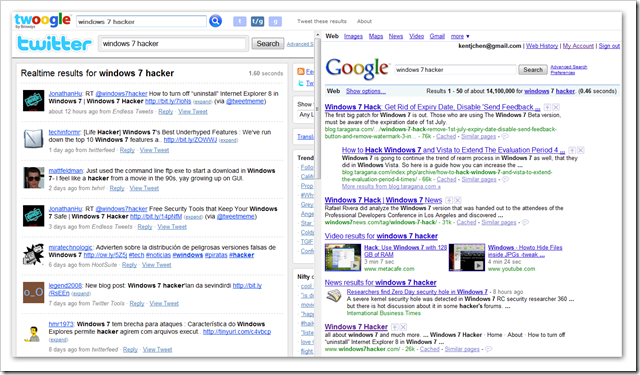Sign out of the Google account
Image resolution: width=640 pixels, height=375 pixels.
pyautogui.click(x=609, y=46)
